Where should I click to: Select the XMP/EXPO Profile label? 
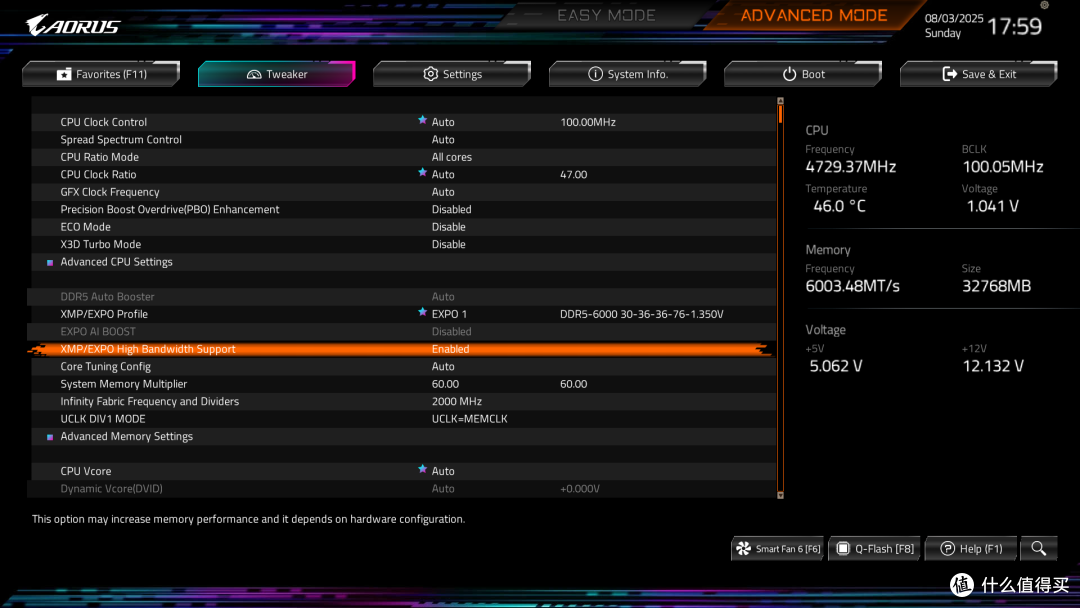click(104, 315)
